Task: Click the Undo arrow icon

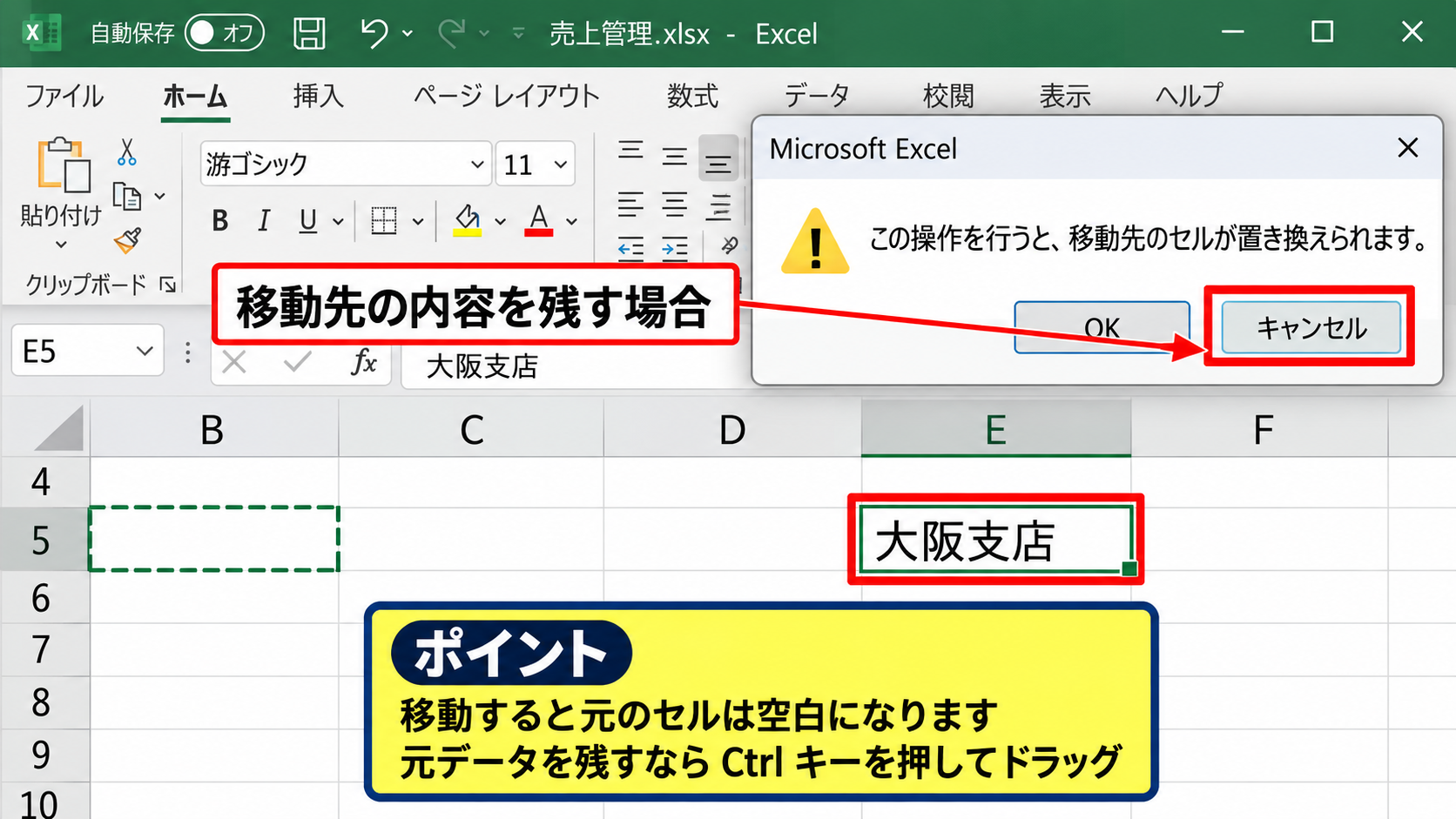Action: (374, 33)
